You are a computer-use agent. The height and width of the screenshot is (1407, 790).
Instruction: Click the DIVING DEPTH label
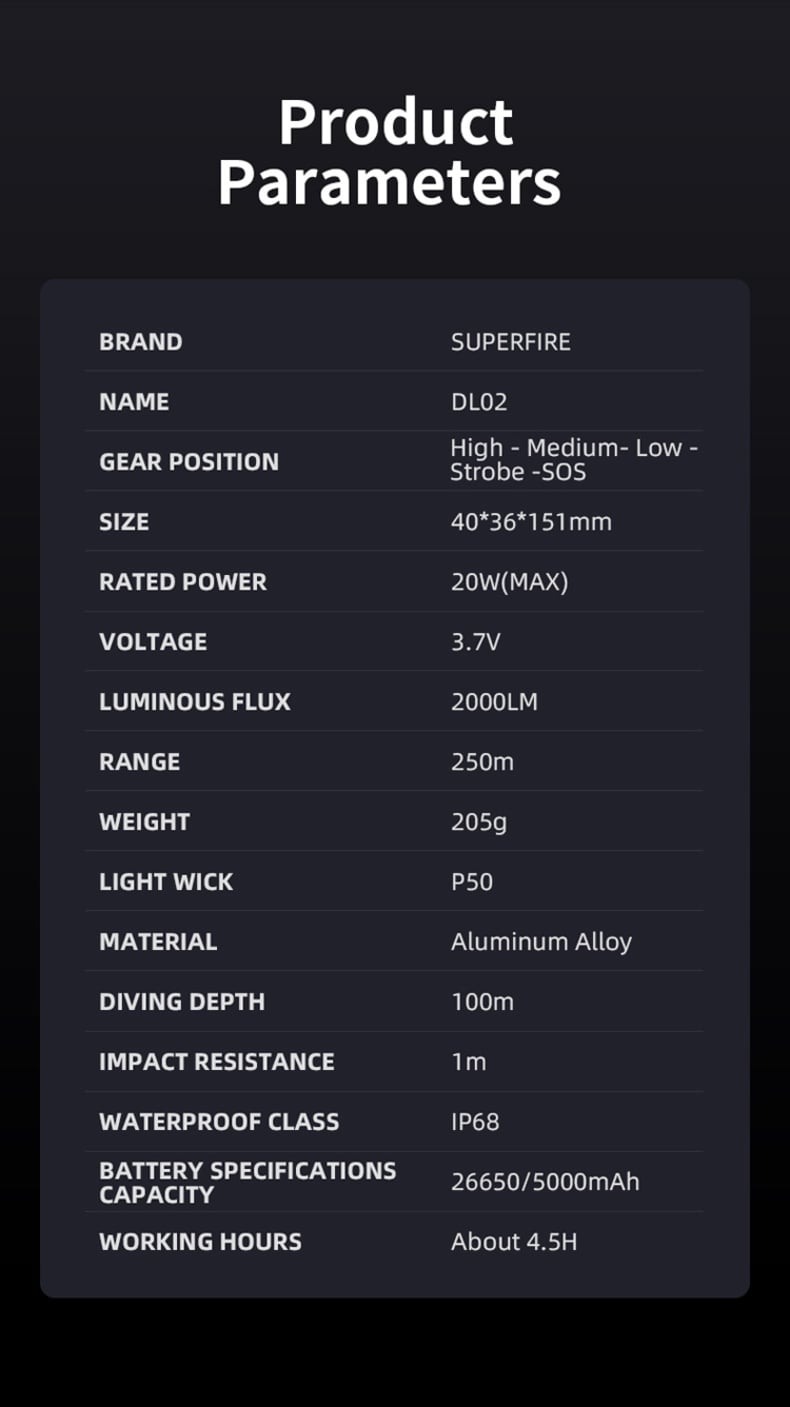(182, 1002)
